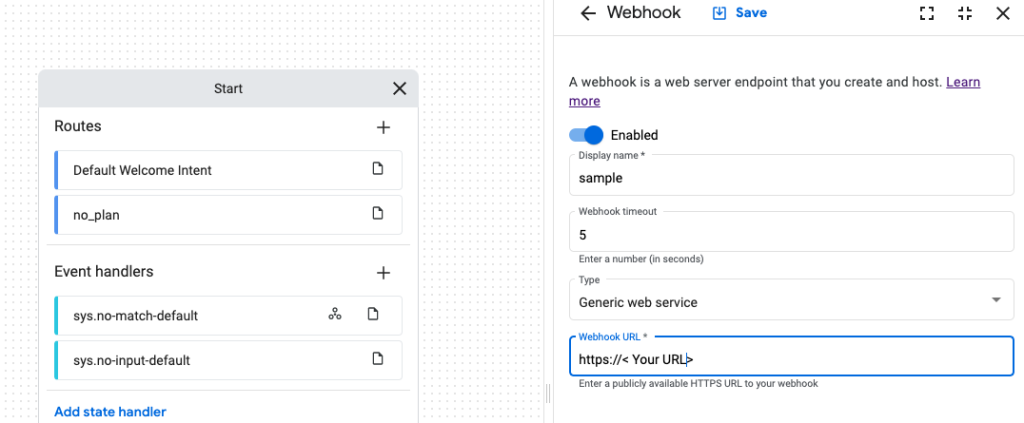
Task: Toggle the Enabled webhook switch
Action: 587,135
